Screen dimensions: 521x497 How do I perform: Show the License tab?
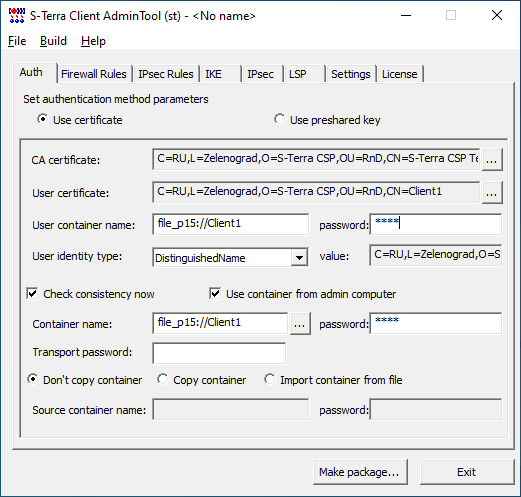400,74
